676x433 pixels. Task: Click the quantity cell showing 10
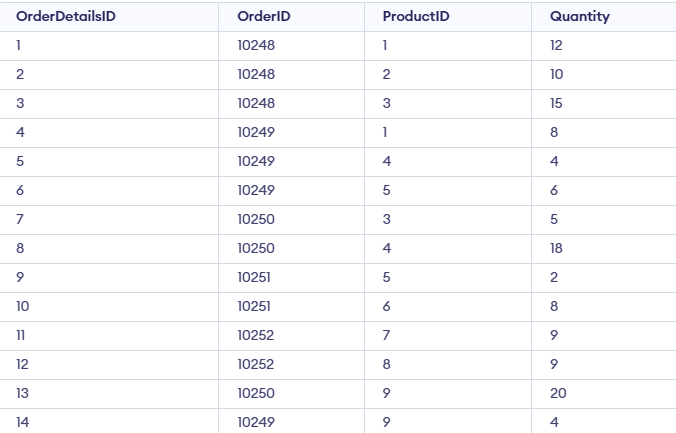coord(557,74)
